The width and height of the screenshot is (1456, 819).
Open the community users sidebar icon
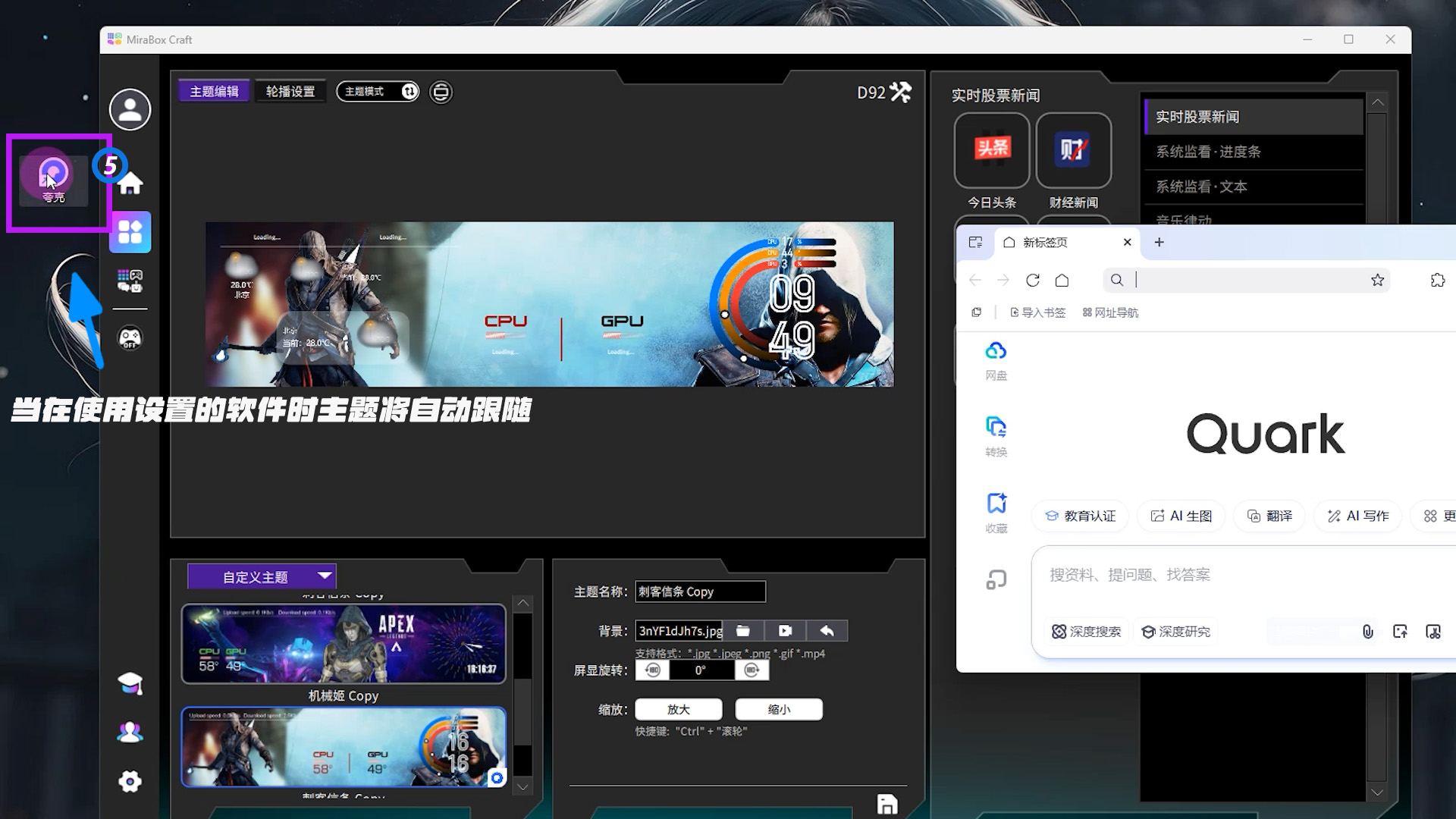point(130,732)
